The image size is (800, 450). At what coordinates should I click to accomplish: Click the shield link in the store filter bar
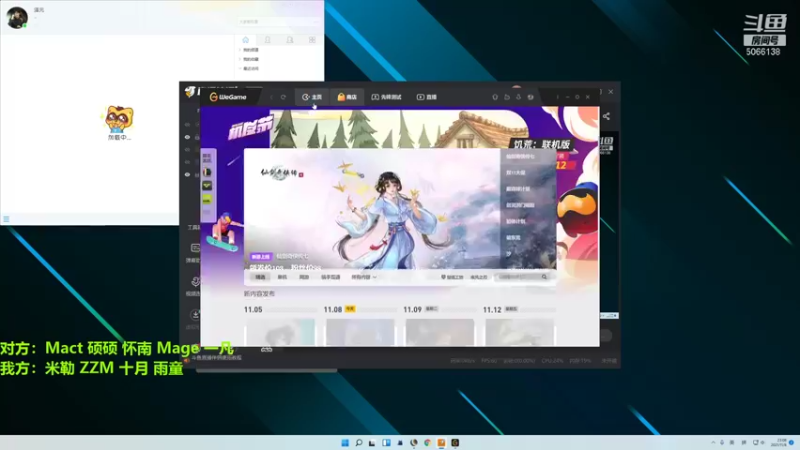click(x=452, y=277)
